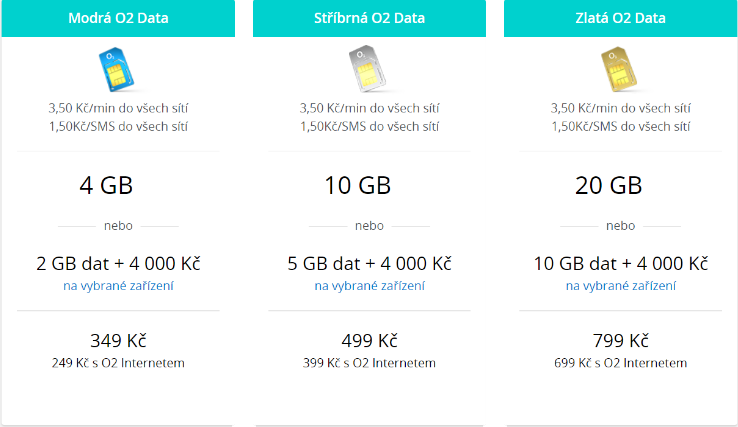Open 'na vybrané zařízení' link under Stříbrná plan
The image size is (738, 427).
[x=369, y=286]
